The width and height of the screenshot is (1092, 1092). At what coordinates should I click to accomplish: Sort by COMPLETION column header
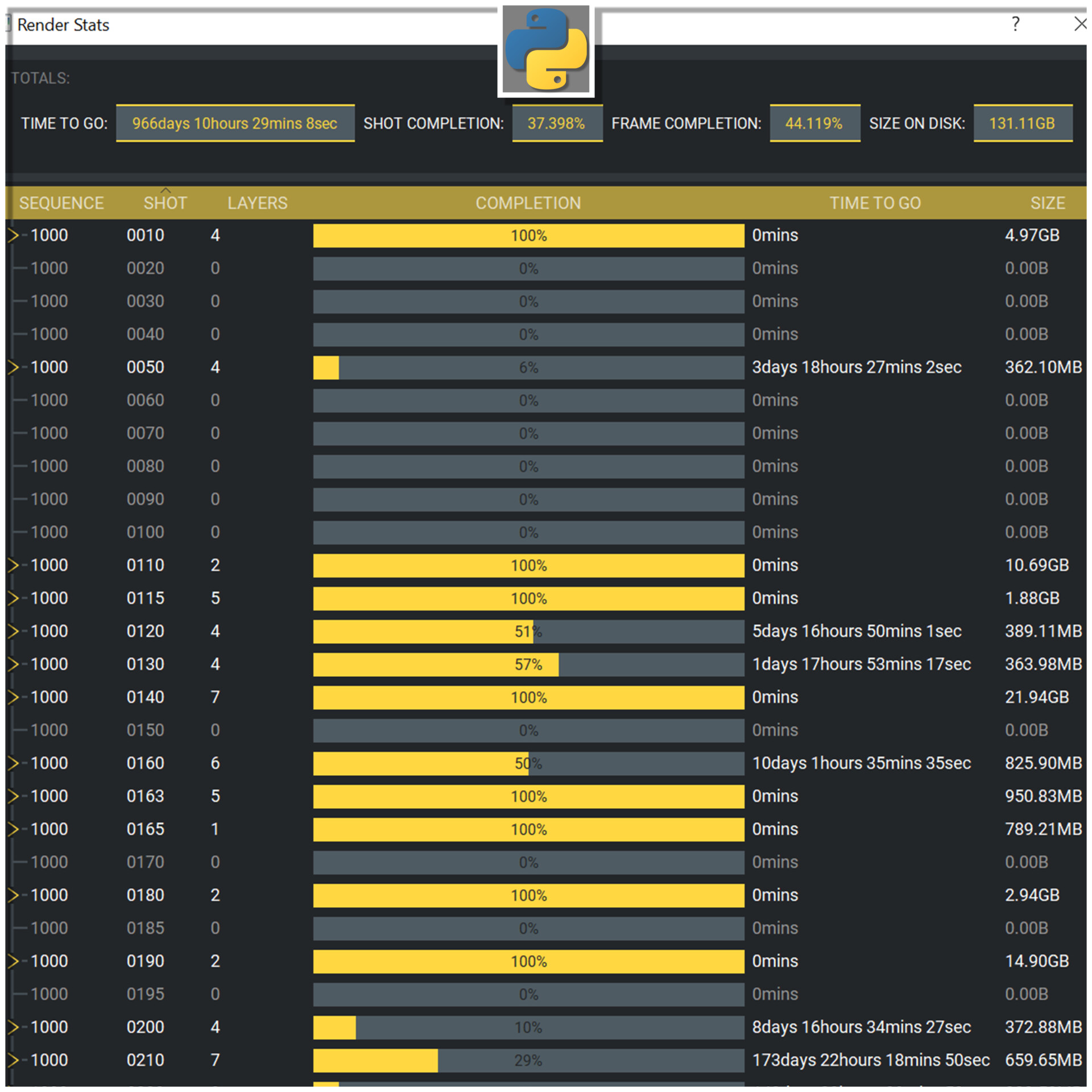[528, 203]
